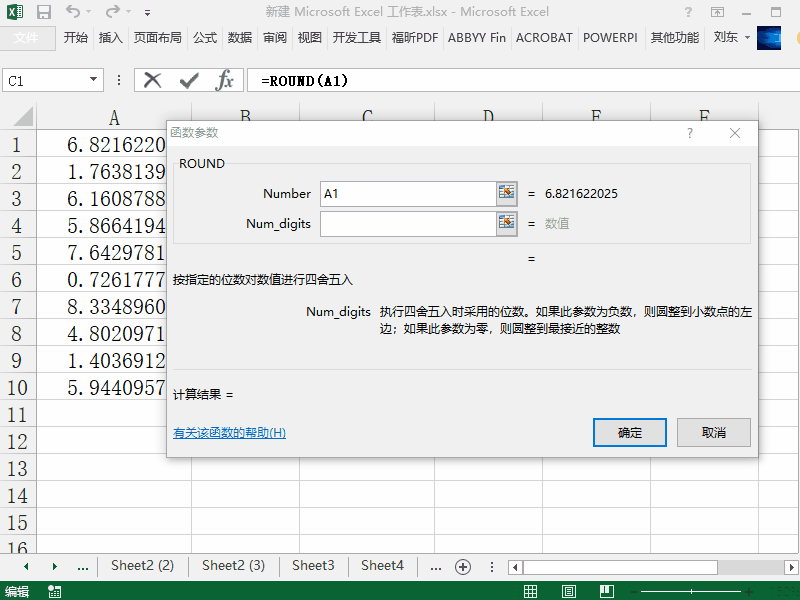Switch to Normal view icon
This screenshot has width=800, height=600.
tap(531, 592)
